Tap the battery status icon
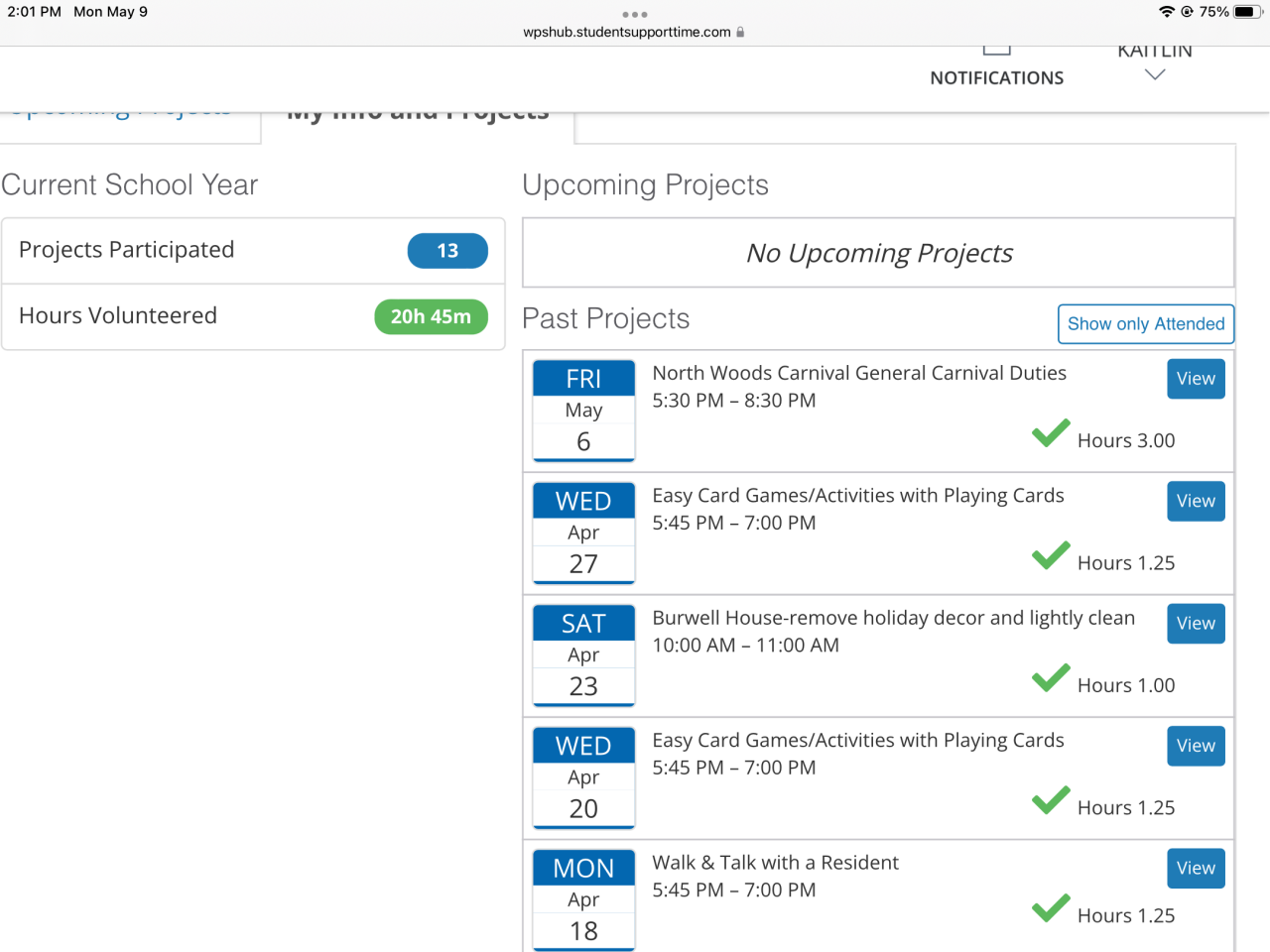The width and height of the screenshot is (1270, 952). tap(1247, 12)
